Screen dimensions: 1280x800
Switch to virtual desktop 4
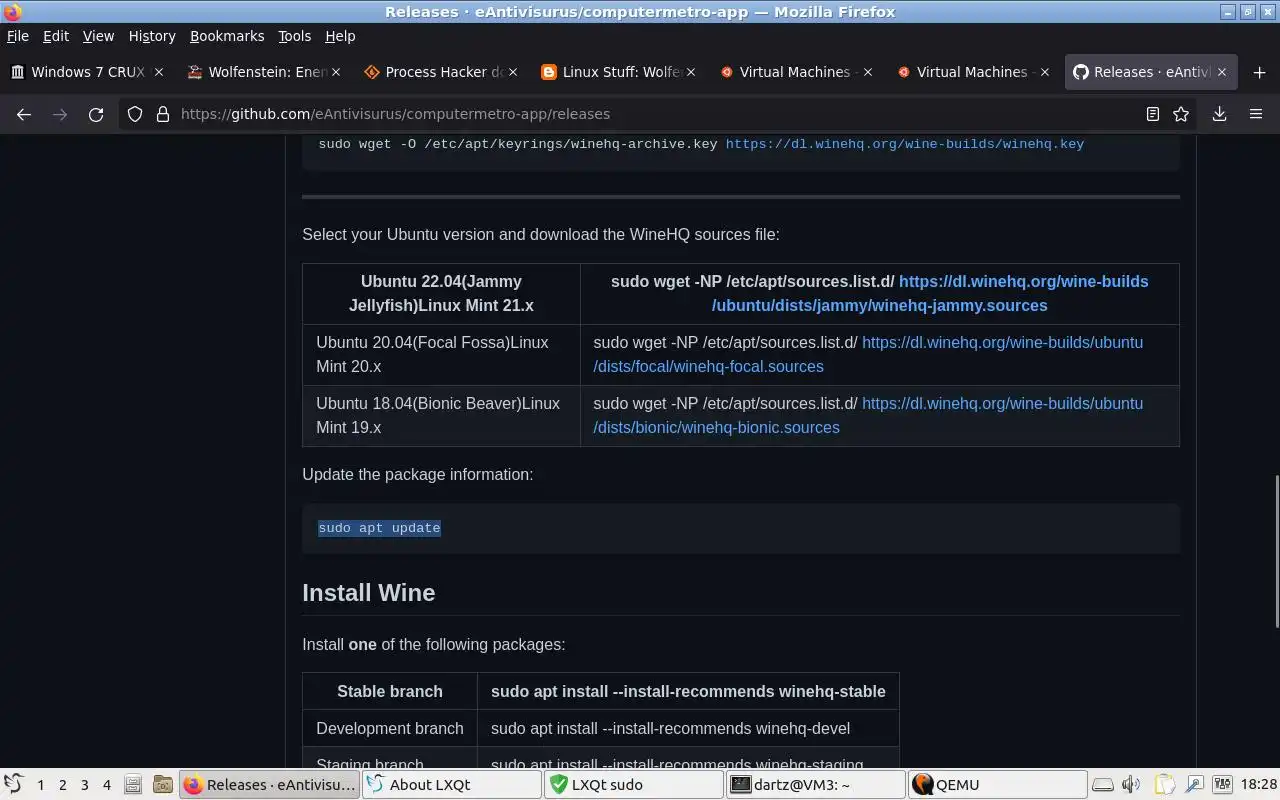tap(107, 785)
